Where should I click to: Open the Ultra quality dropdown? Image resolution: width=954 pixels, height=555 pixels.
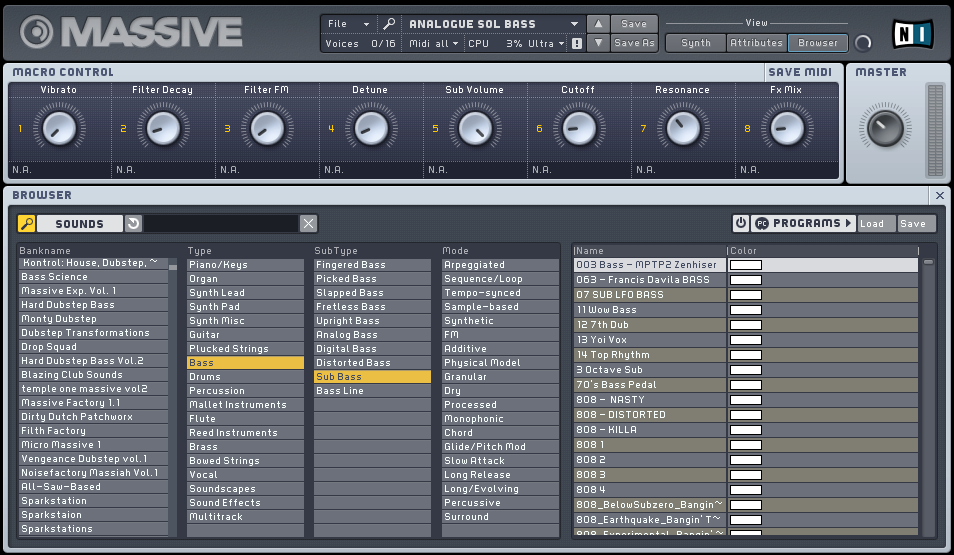coord(546,44)
